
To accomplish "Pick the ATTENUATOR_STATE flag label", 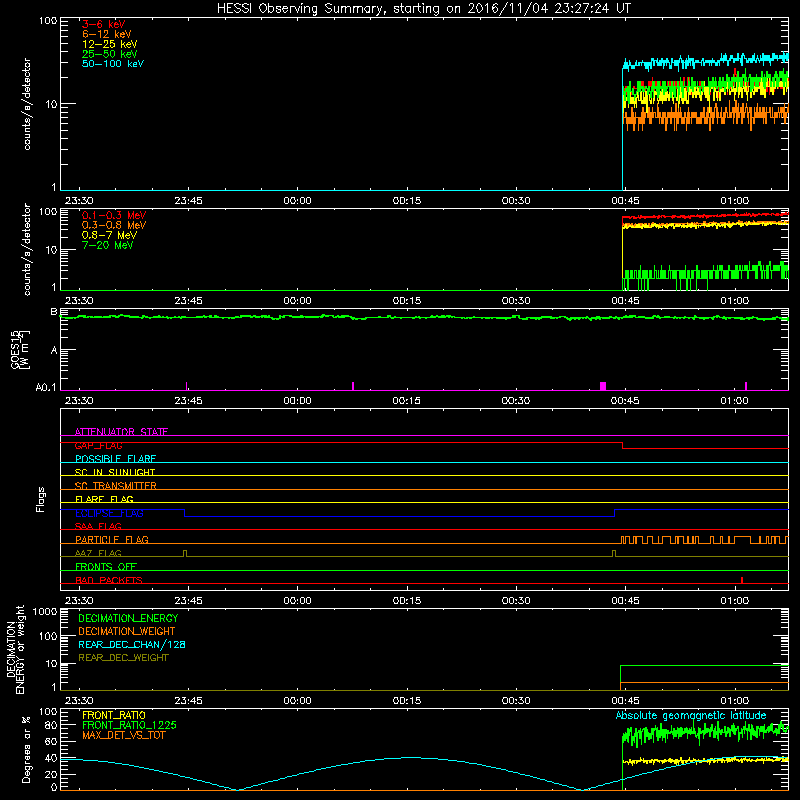I will [x=121, y=432].
